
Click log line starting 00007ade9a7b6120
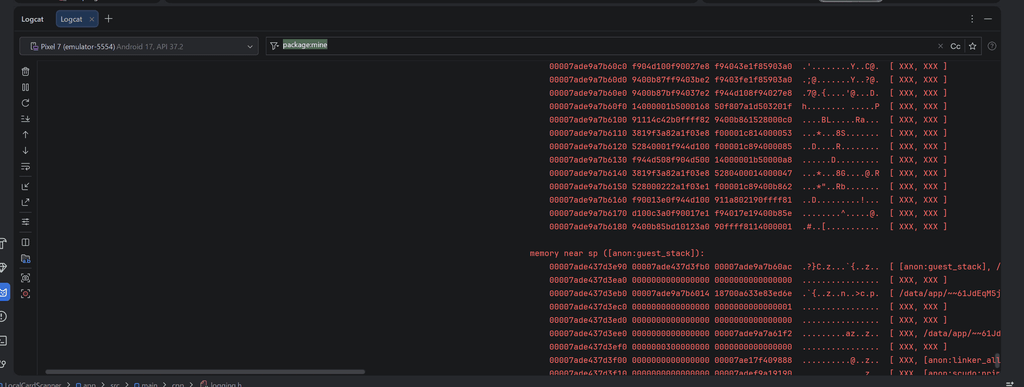748,147
